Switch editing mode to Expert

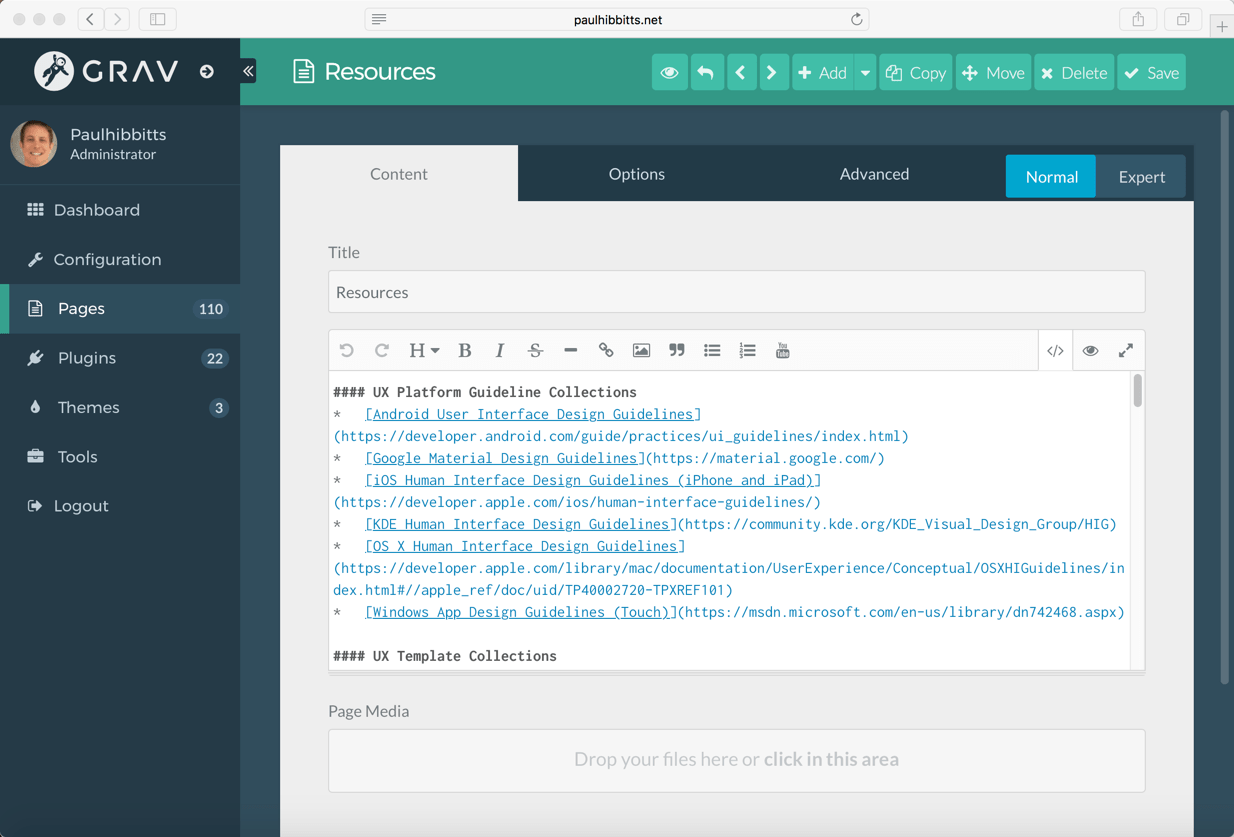click(1141, 176)
